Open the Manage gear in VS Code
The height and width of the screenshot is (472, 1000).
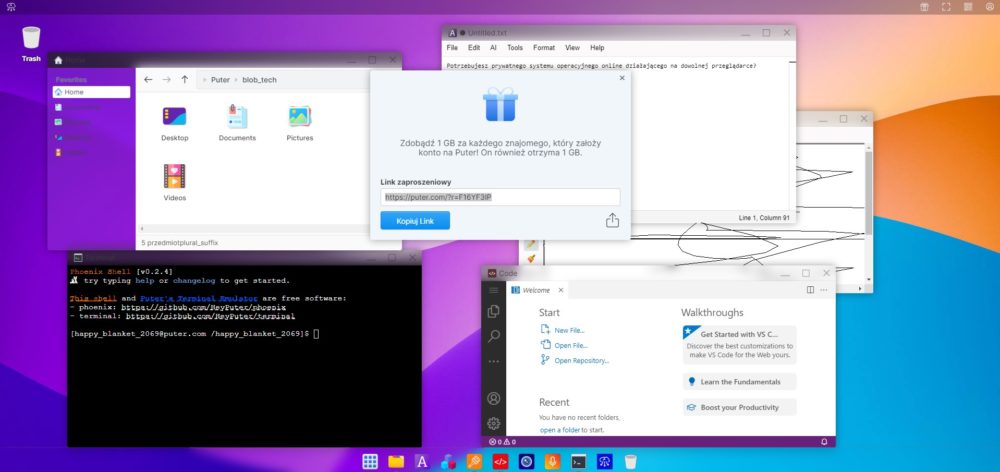click(494, 423)
